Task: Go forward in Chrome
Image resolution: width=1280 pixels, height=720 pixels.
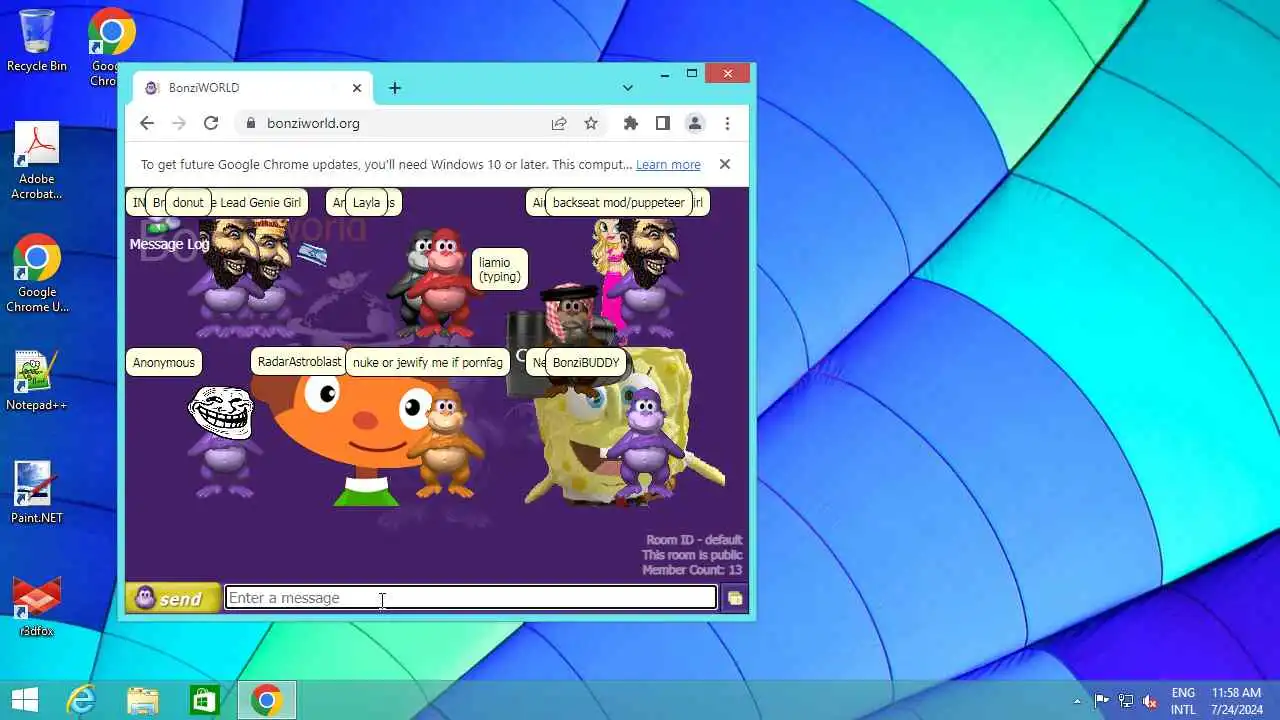Action: (179, 123)
